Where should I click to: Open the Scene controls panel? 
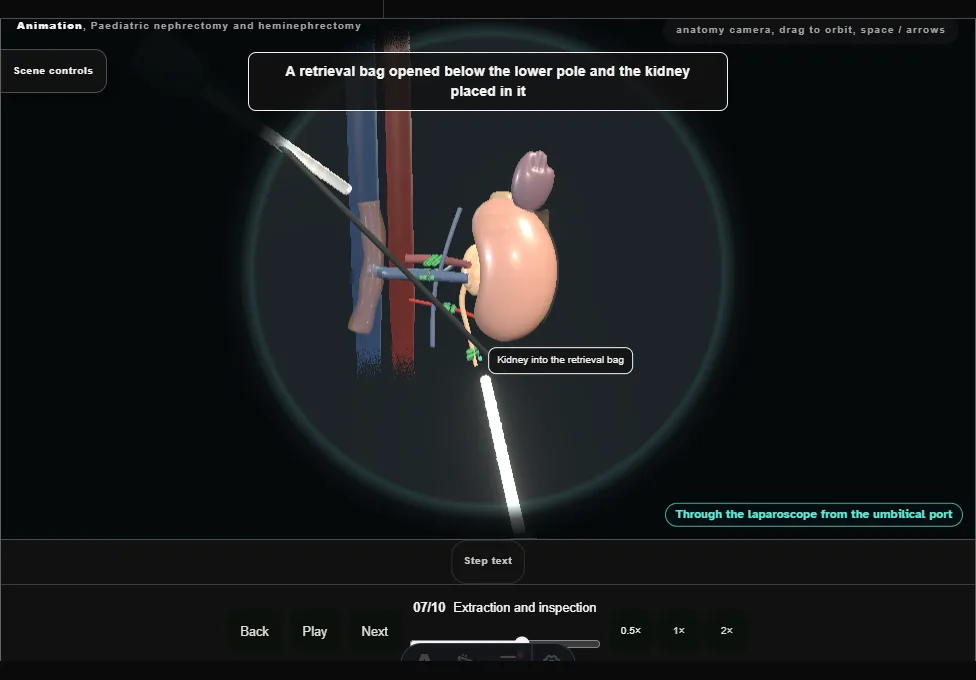53,71
